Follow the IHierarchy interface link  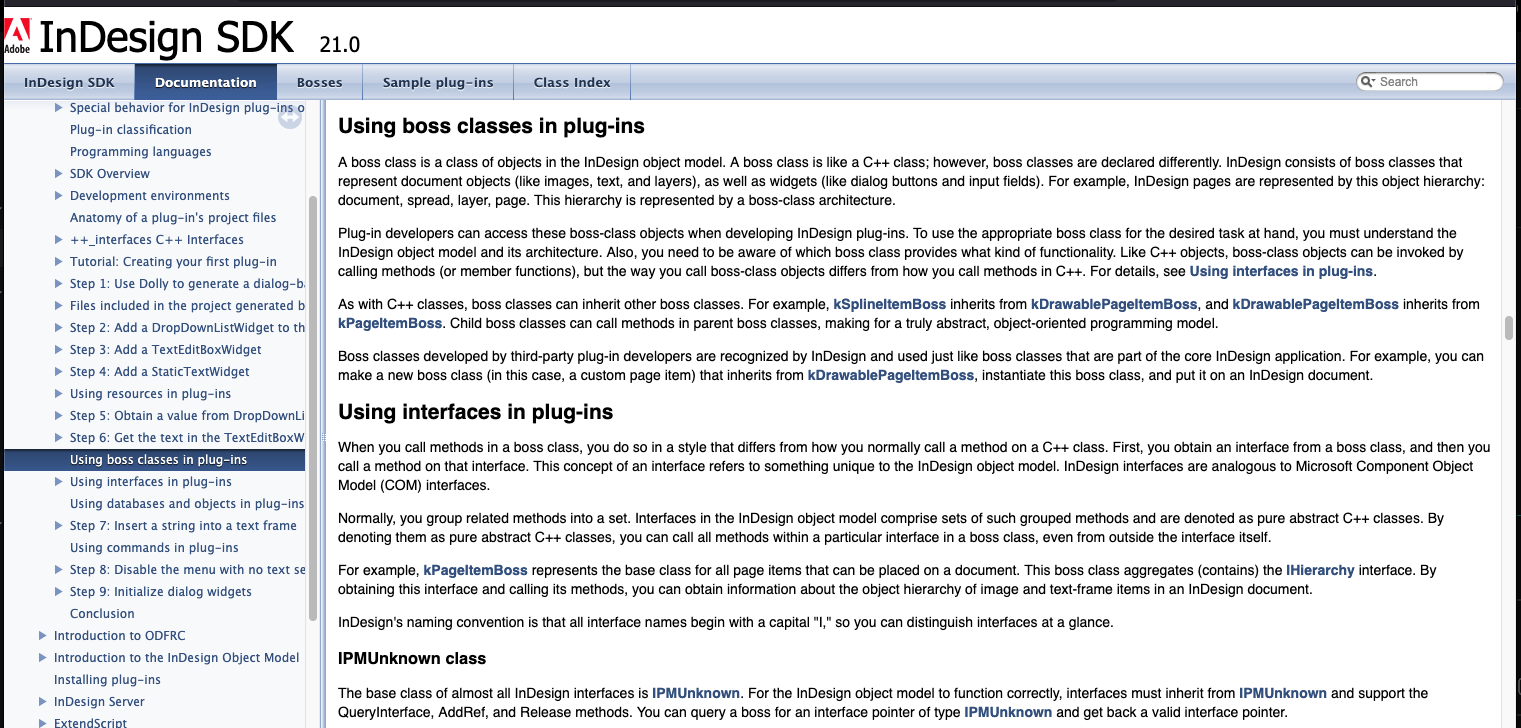tap(1319, 570)
